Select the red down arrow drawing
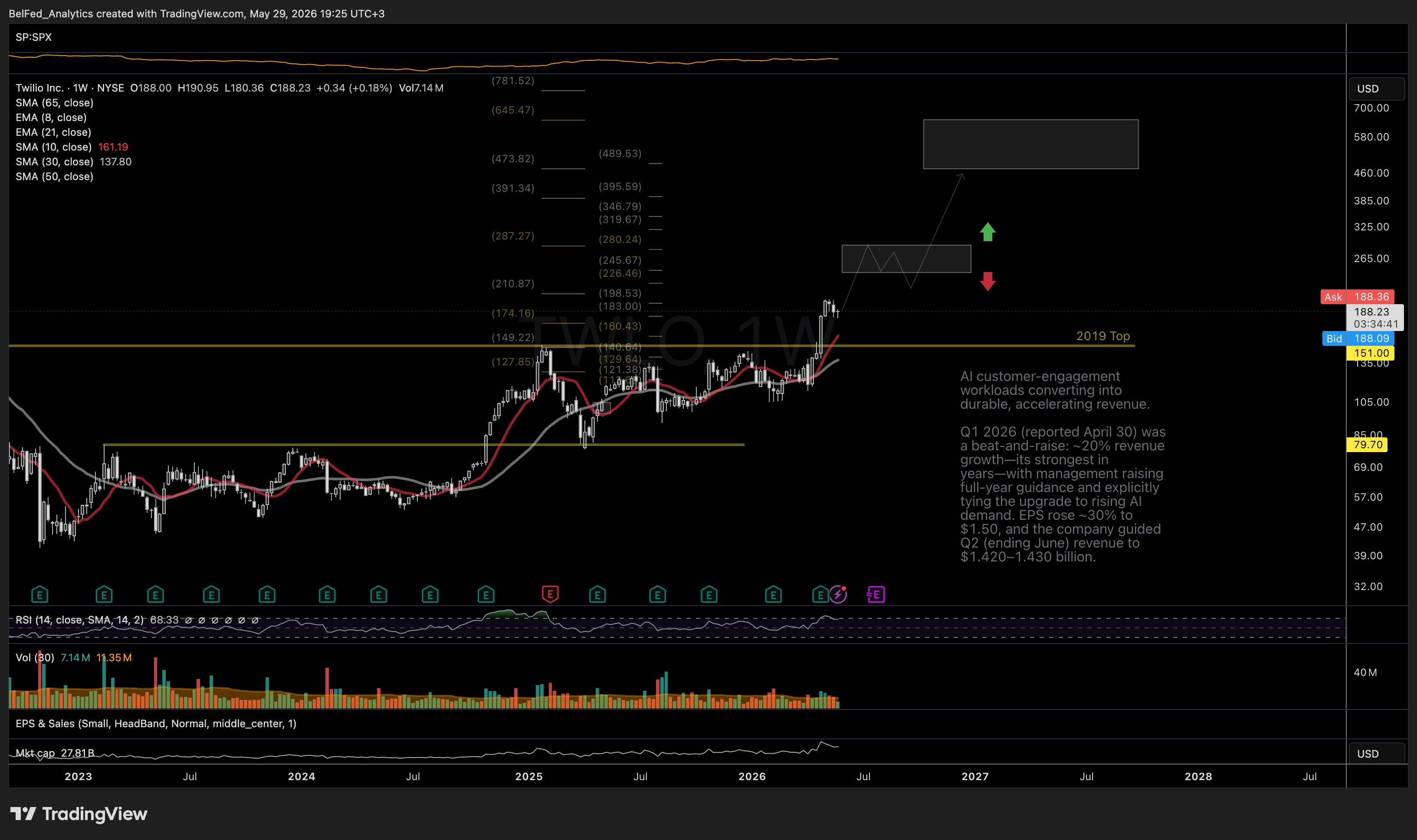Viewport: 1417px width, 840px height. [987, 281]
